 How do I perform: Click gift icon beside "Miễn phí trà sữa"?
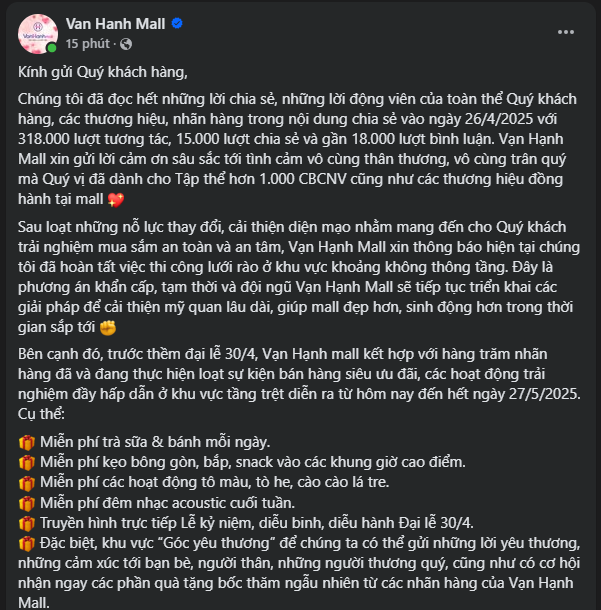coord(27,443)
